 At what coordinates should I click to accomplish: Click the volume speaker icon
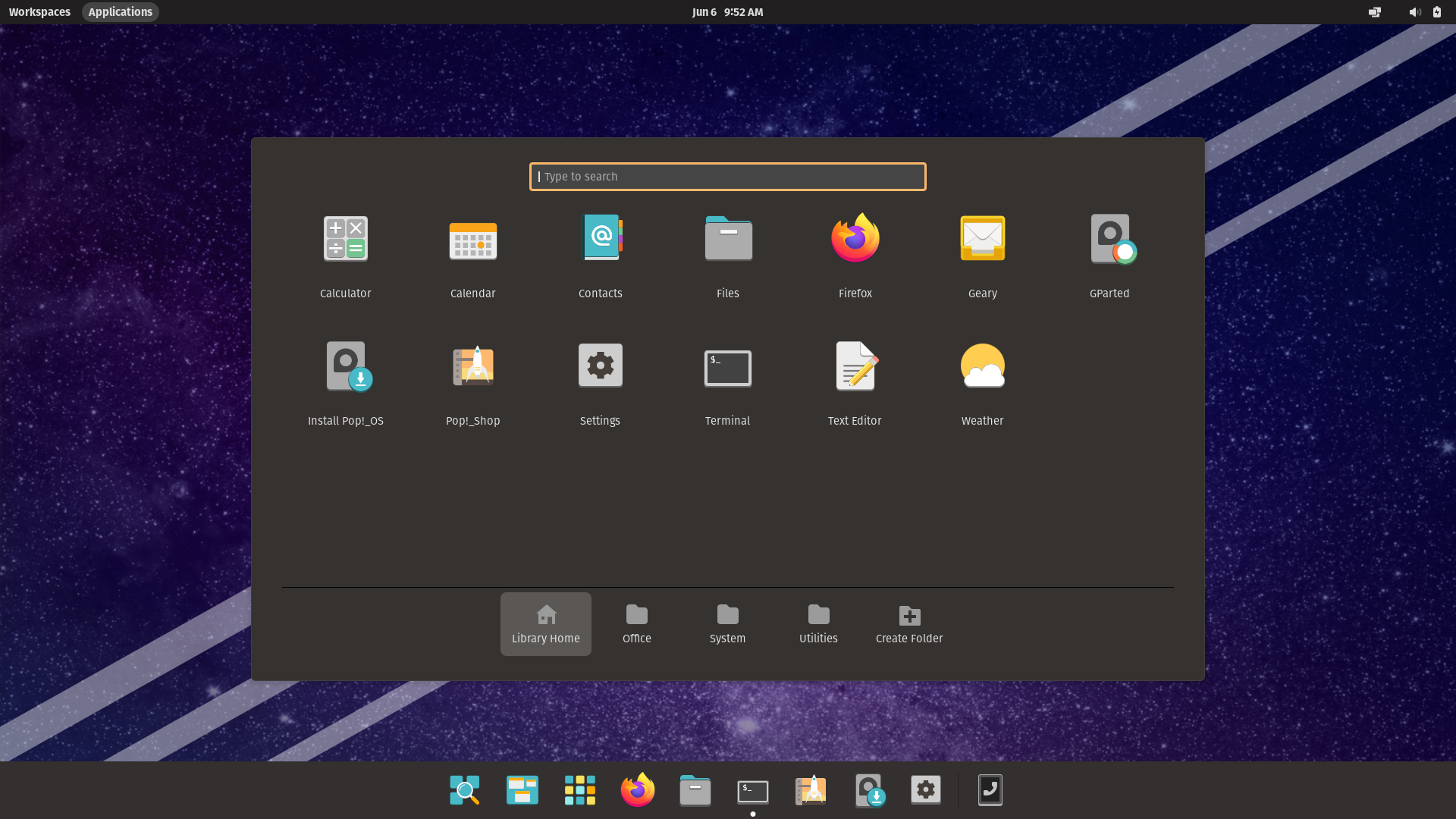click(x=1414, y=12)
